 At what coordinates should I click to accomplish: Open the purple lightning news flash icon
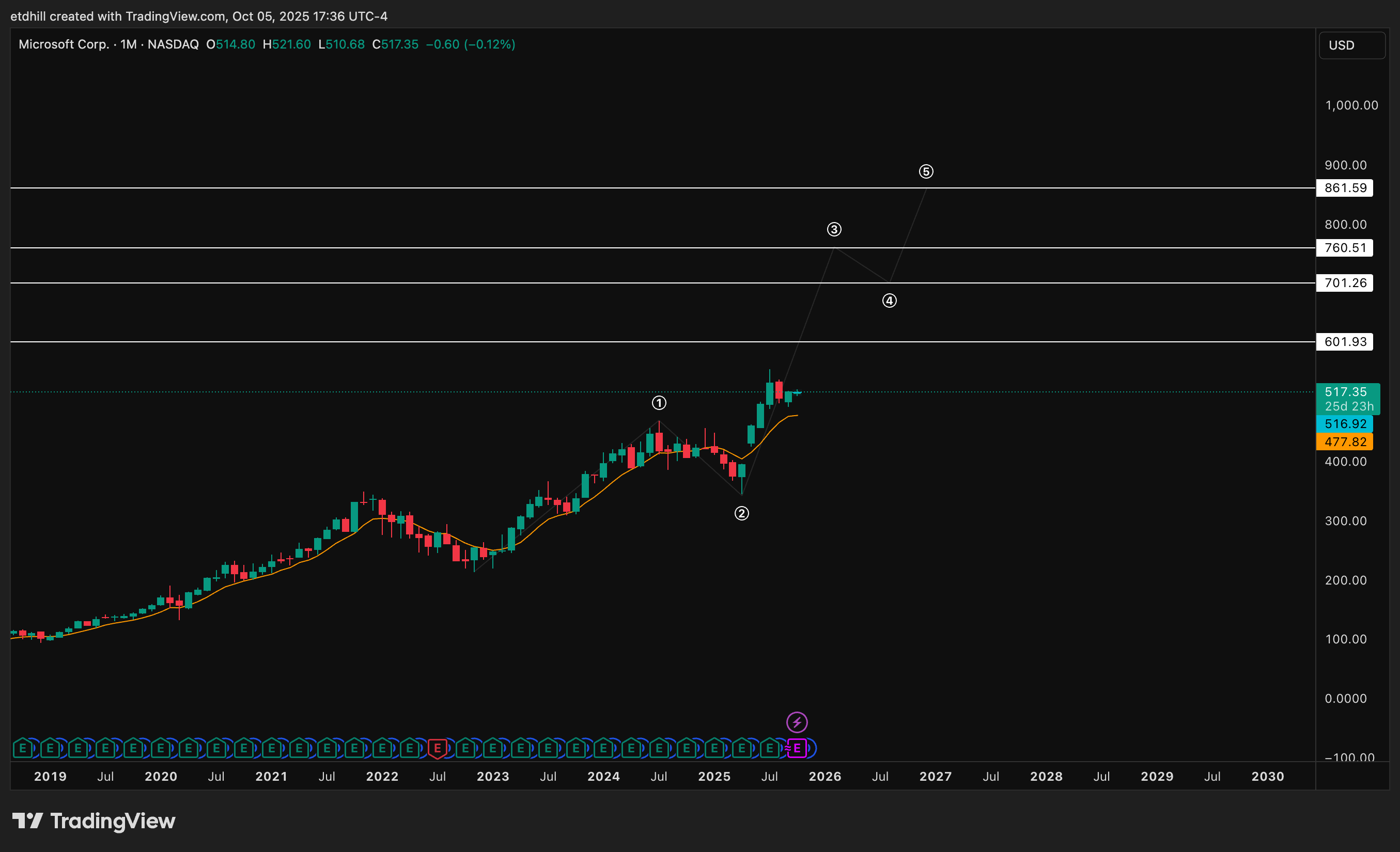point(797,722)
